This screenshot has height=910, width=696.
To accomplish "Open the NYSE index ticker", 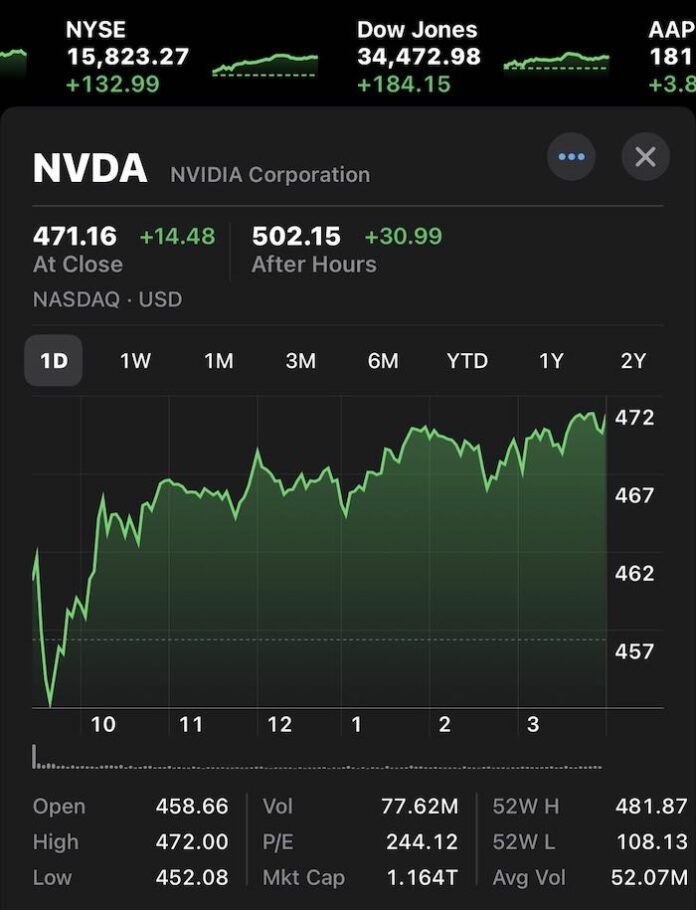I will pyautogui.click(x=127, y=57).
